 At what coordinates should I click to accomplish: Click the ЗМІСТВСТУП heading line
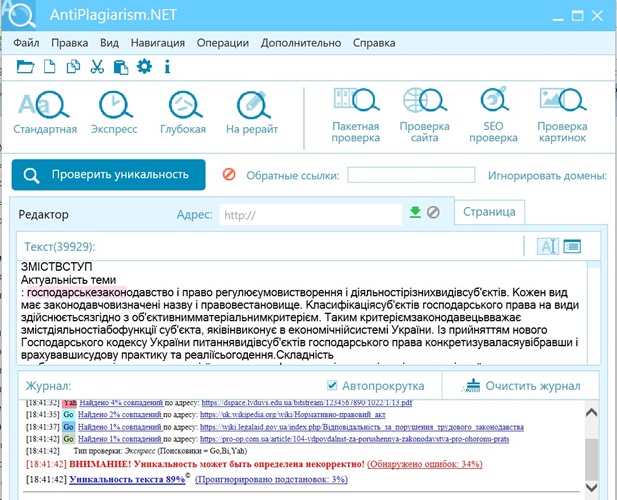tap(57, 267)
